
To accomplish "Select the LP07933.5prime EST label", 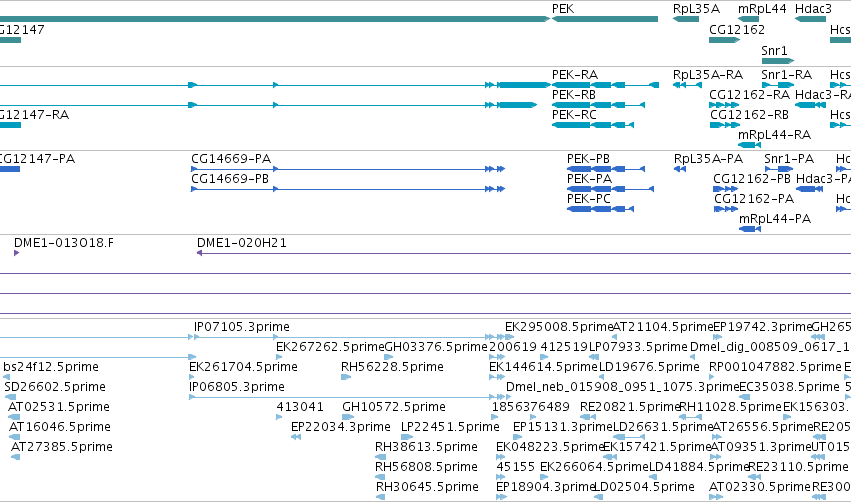I will 638,347.
